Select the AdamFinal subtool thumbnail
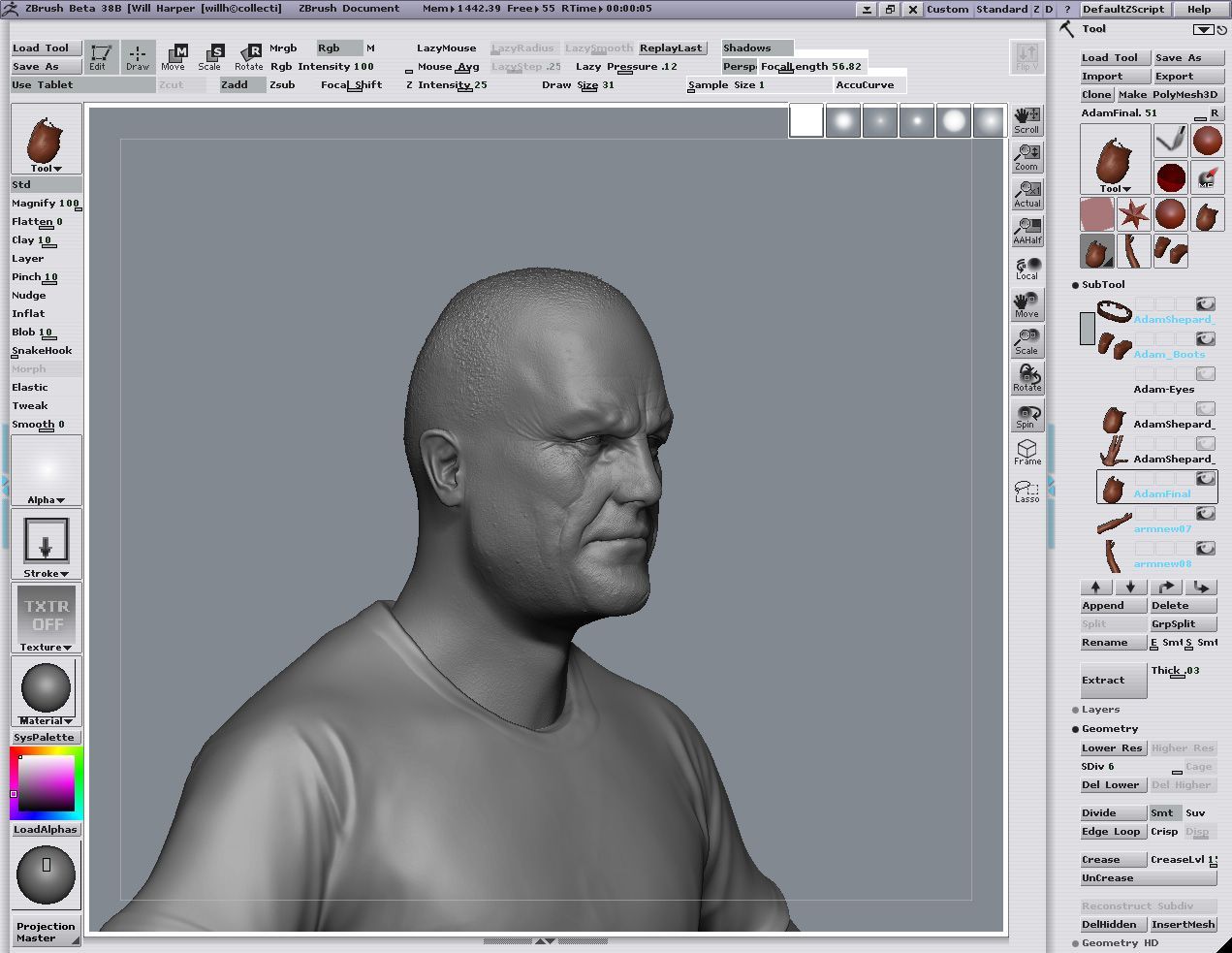This screenshot has width=1232, height=953. point(1114,487)
